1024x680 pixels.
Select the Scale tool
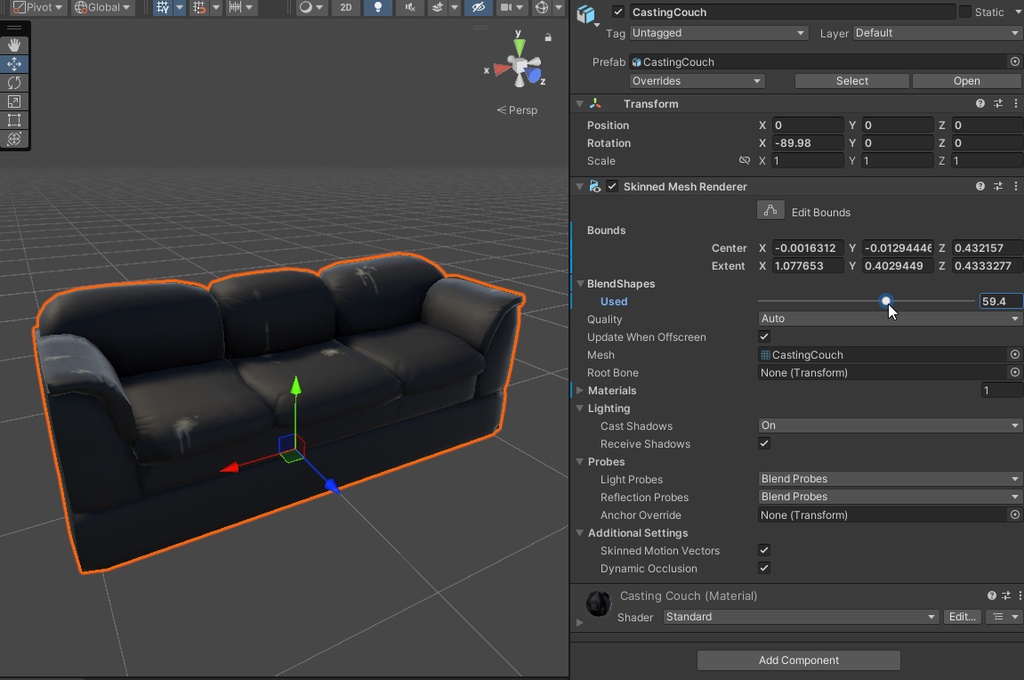(x=14, y=102)
